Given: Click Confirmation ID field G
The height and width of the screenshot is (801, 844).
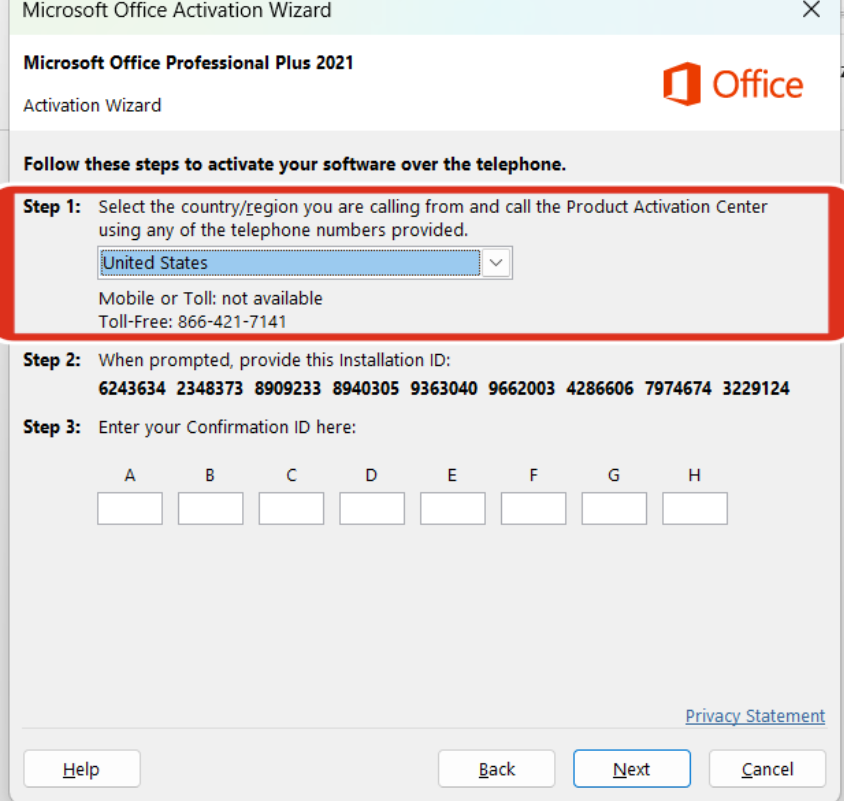Looking at the screenshot, I should 614,508.
